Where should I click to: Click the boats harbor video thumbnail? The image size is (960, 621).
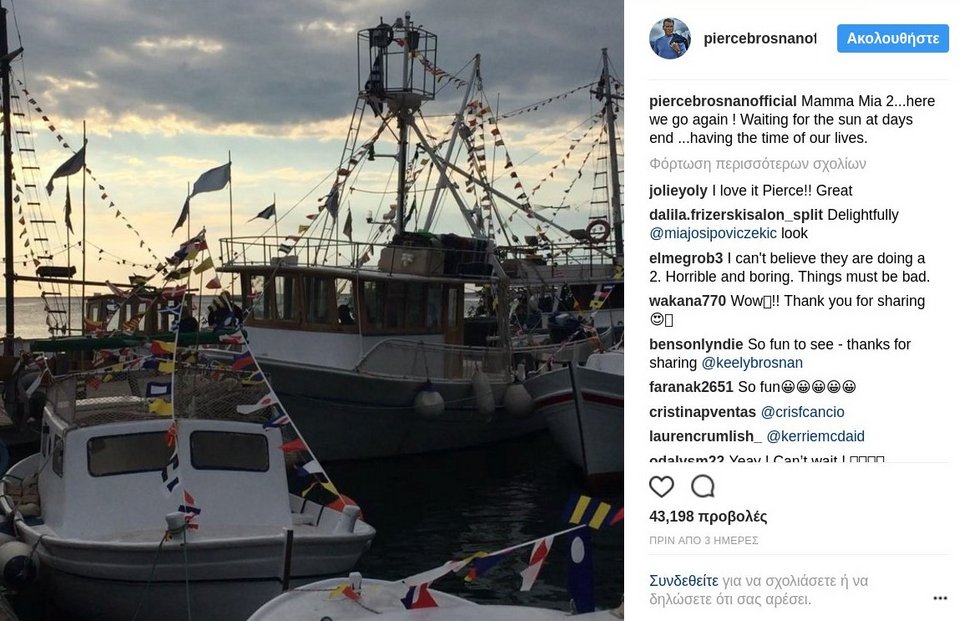(312, 310)
